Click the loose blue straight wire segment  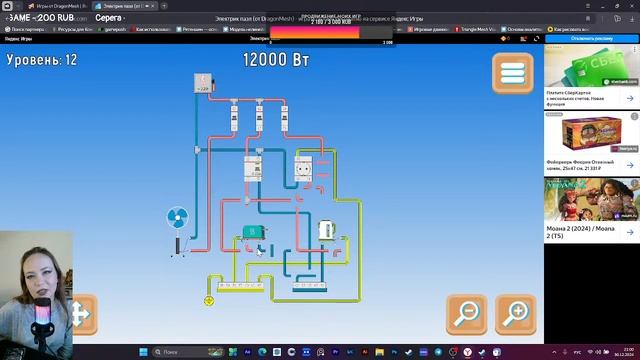tap(272, 251)
